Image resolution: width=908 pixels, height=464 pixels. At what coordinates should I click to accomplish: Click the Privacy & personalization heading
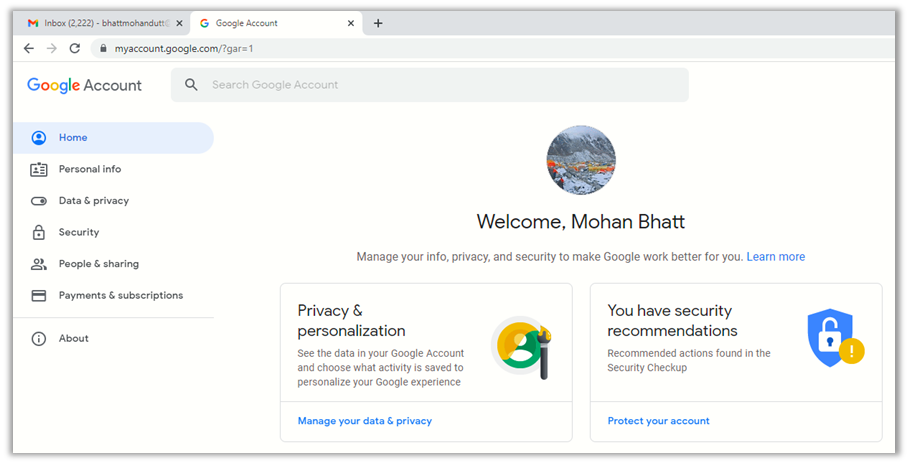pos(352,320)
